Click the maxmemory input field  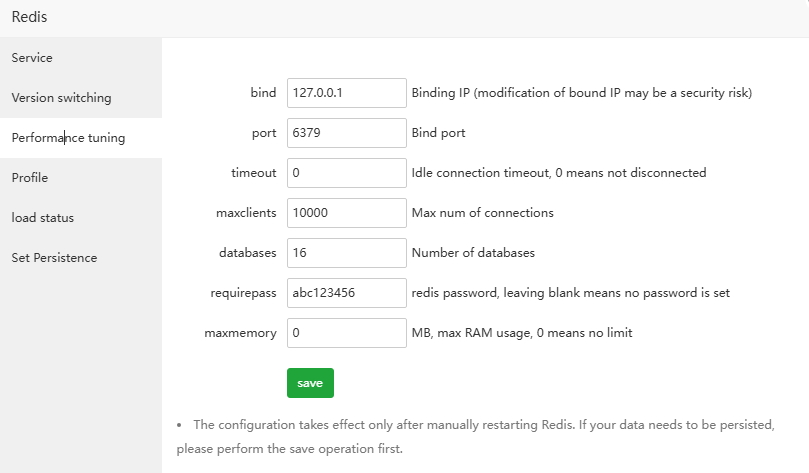[x=346, y=333]
